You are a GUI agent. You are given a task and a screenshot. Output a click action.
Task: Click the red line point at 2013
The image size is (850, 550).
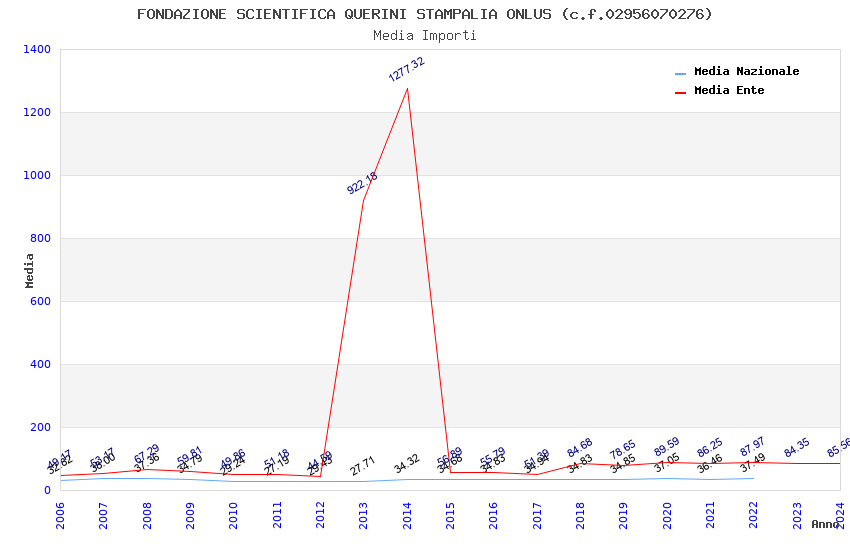[x=363, y=200]
